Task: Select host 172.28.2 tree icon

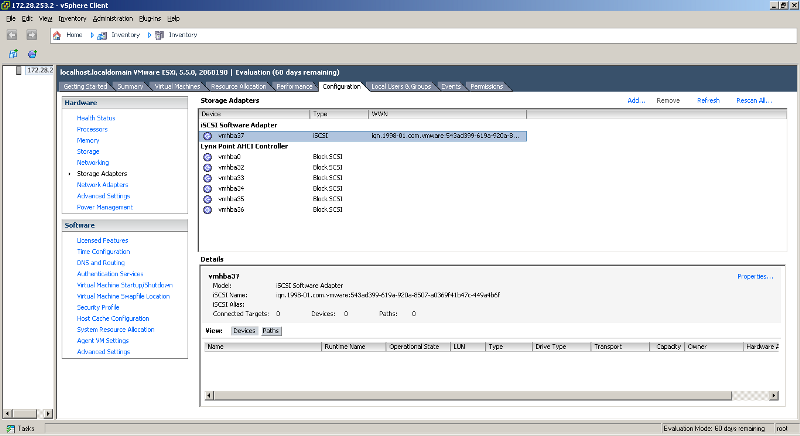Action: [19, 70]
